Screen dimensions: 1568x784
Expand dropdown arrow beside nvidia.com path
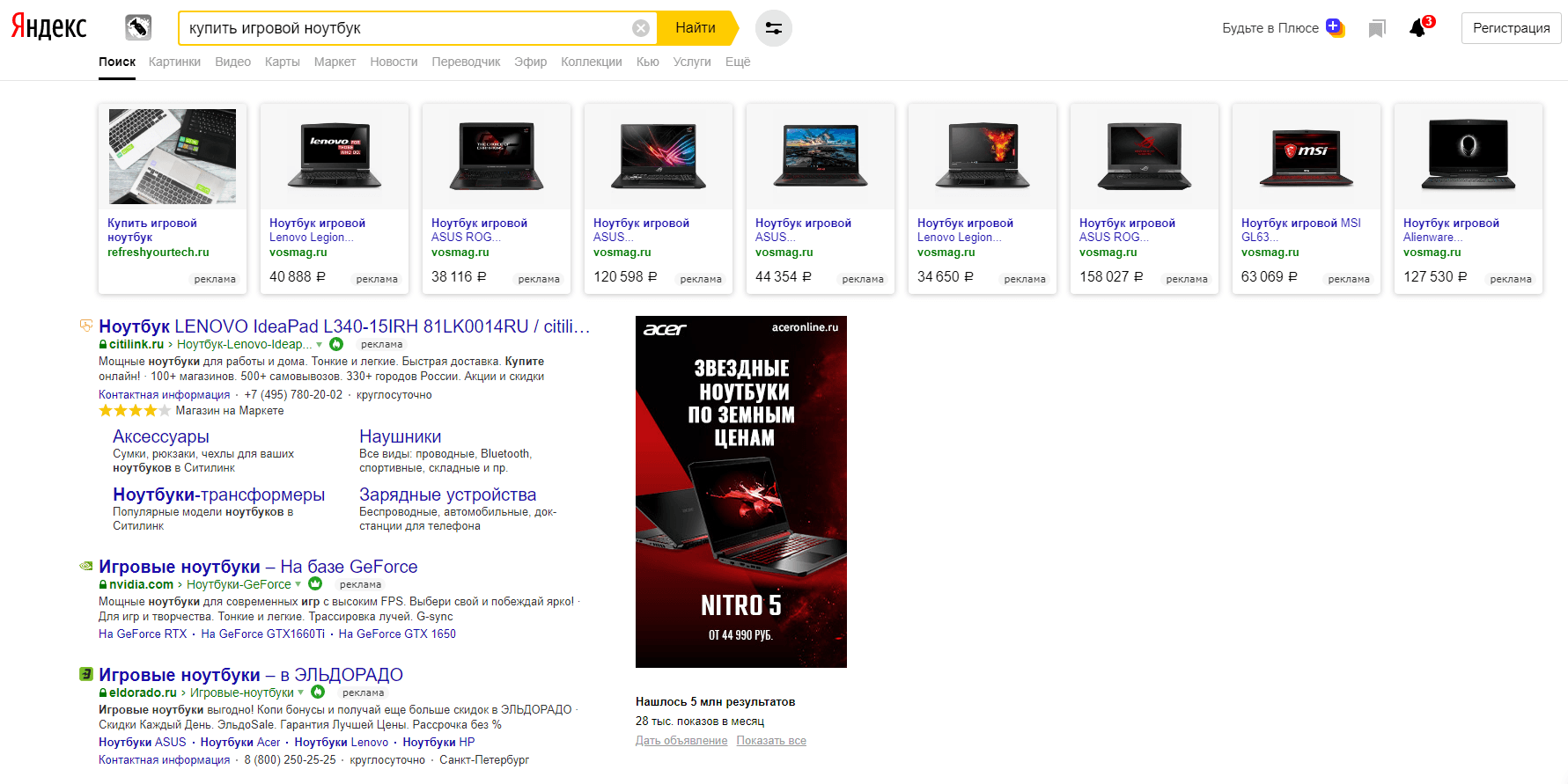pyautogui.click(x=298, y=584)
